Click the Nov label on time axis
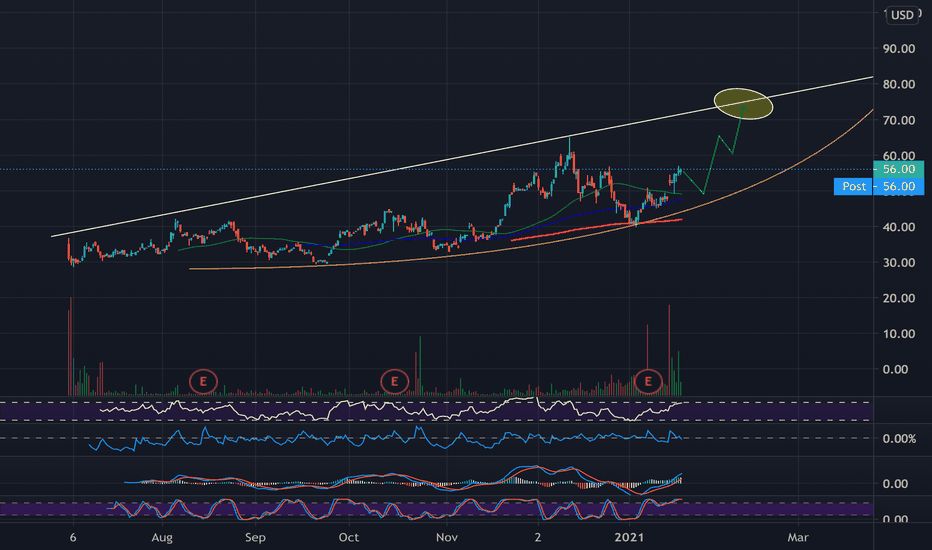This screenshot has height=550, width=932. tap(446, 538)
